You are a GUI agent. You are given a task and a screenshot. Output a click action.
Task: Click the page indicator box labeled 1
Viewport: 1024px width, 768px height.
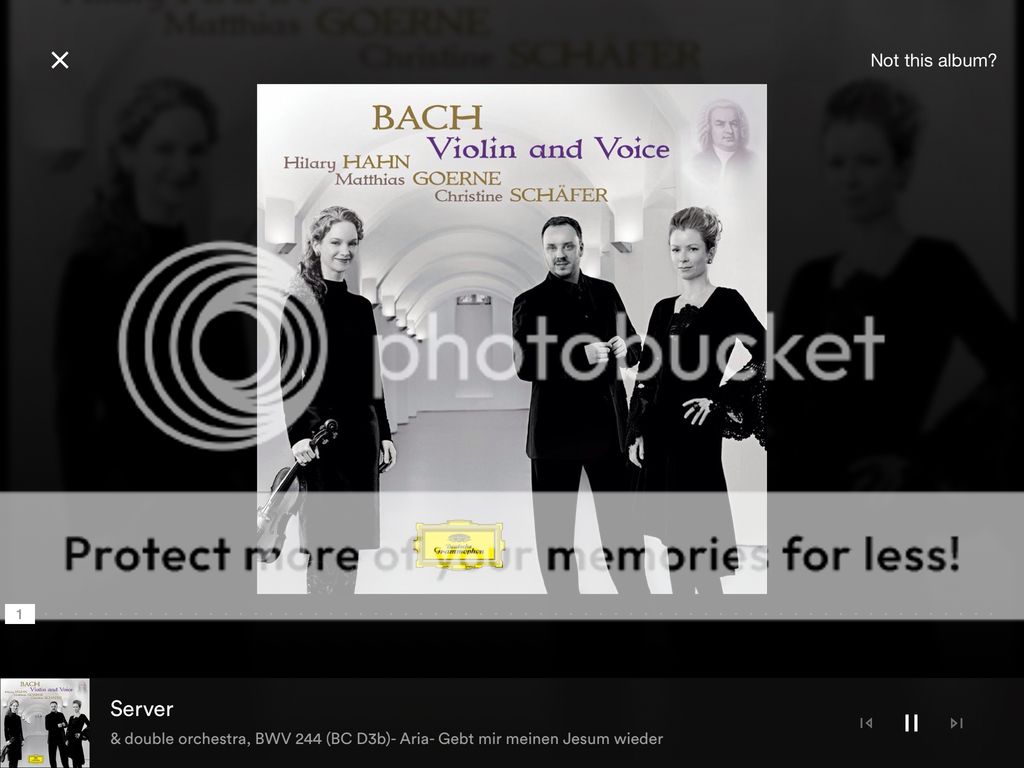coord(20,614)
